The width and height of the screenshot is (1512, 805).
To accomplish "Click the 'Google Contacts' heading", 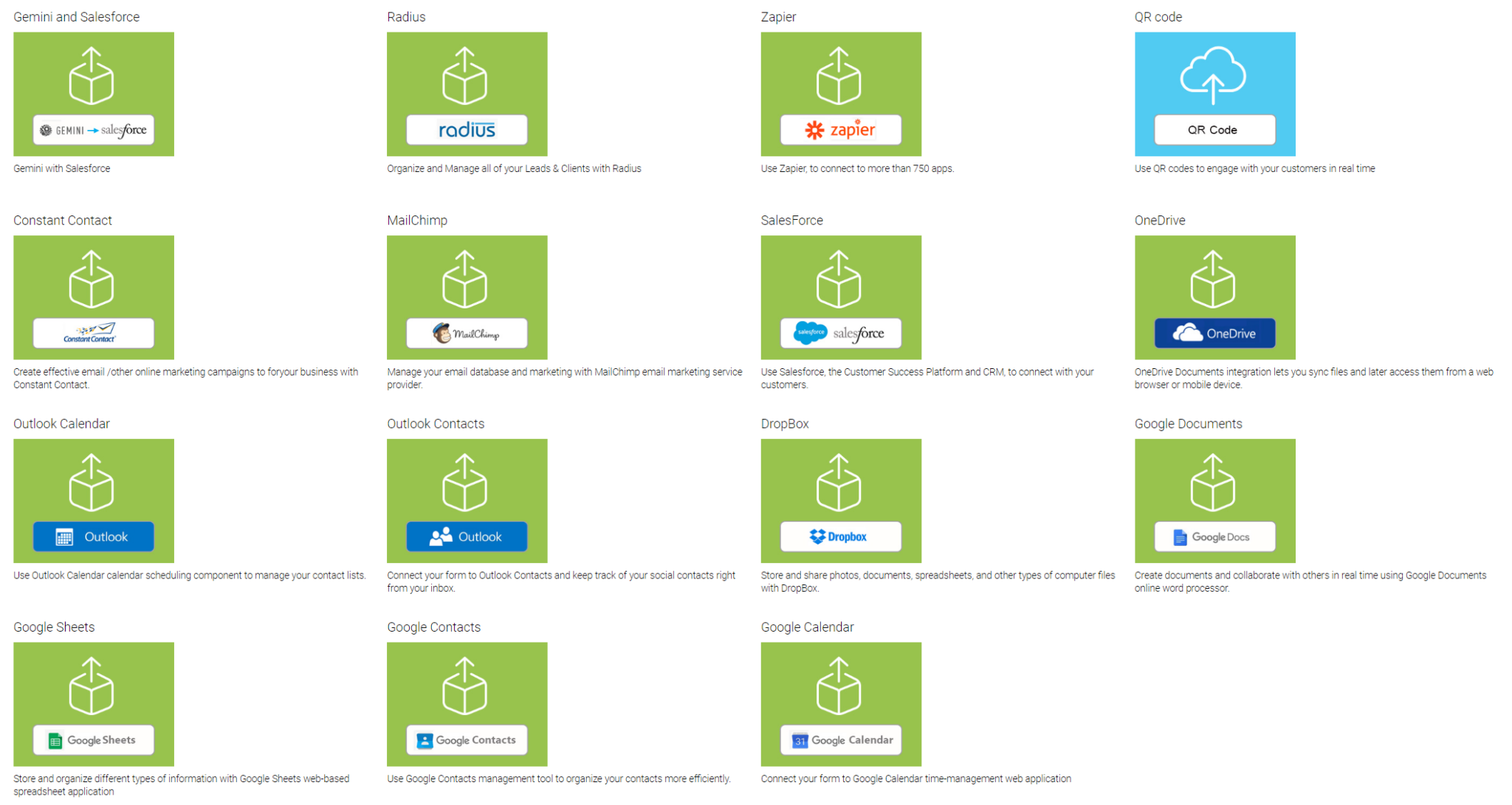I will 433,627.
